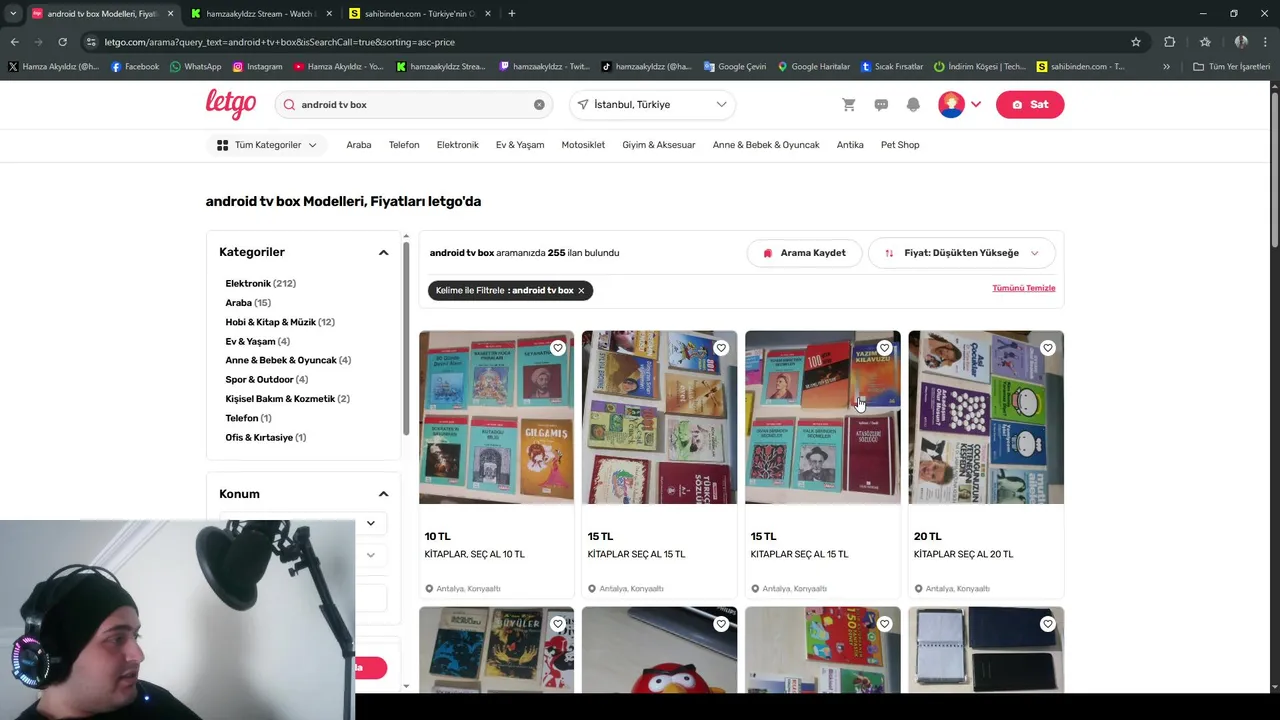Open the letgo logo homepage
This screenshot has width=1280, height=720.
coord(231,104)
